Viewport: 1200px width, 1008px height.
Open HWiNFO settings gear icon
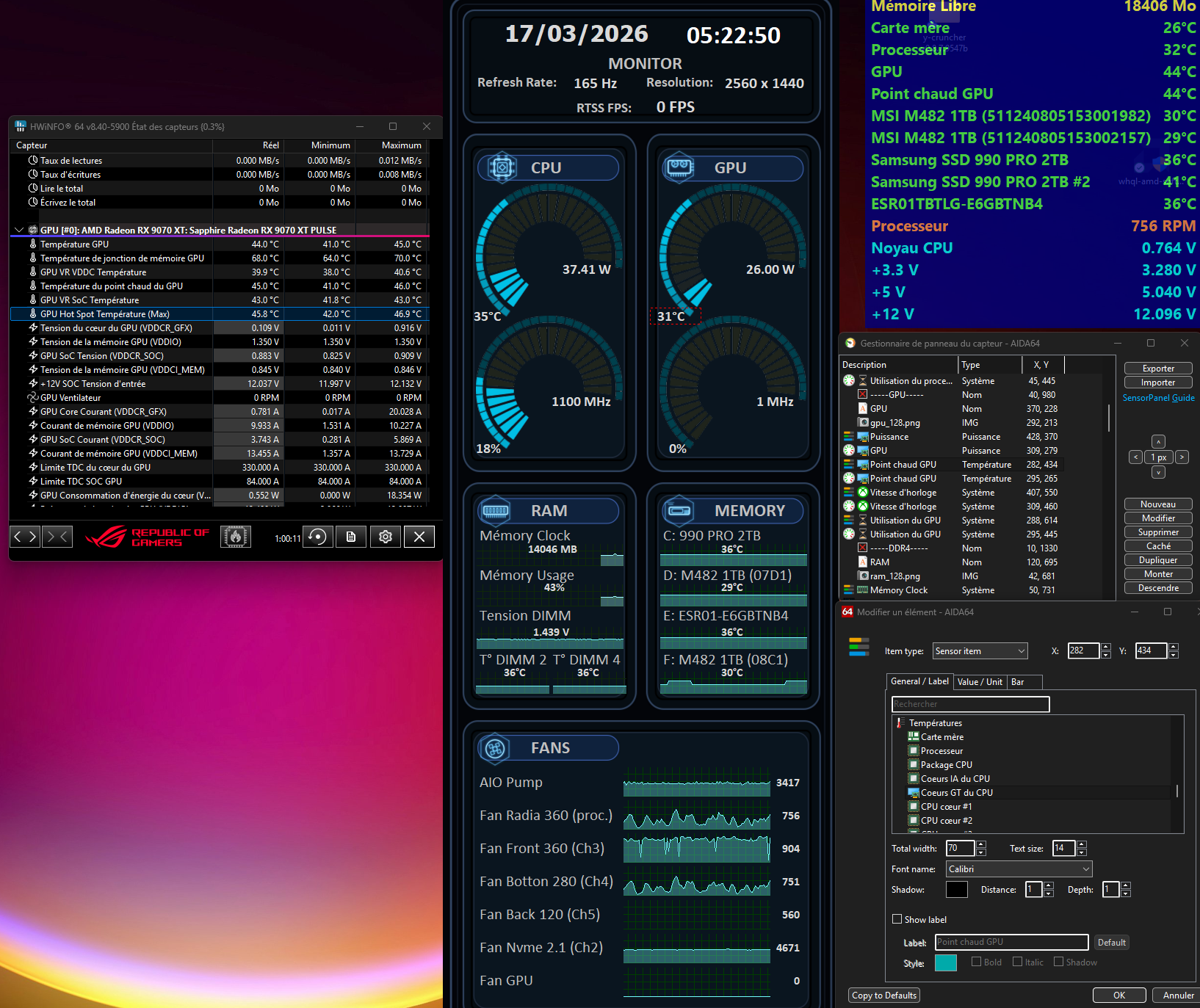pyautogui.click(x=386, y=537)
